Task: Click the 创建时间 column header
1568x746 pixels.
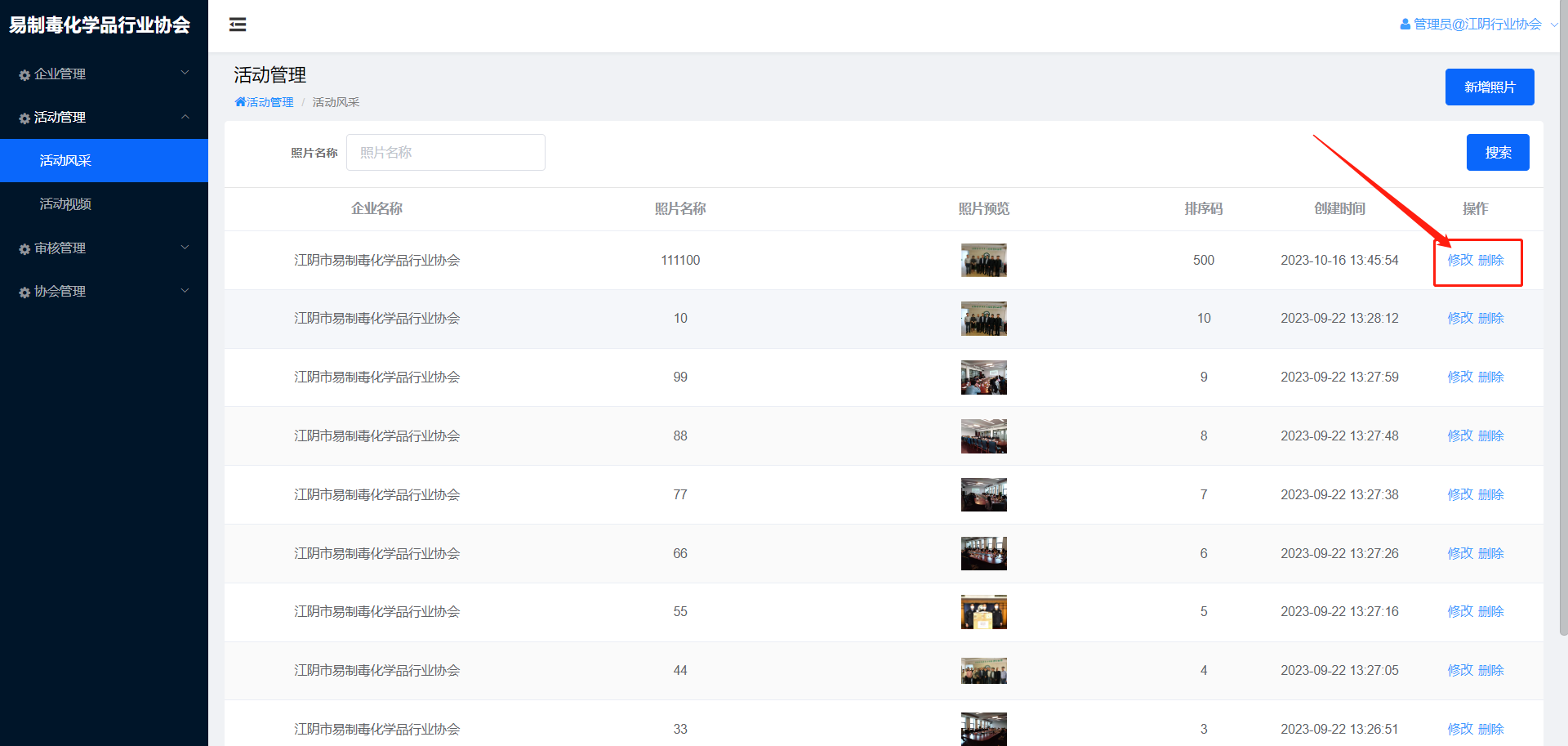Action: [x=1339, y=209]
